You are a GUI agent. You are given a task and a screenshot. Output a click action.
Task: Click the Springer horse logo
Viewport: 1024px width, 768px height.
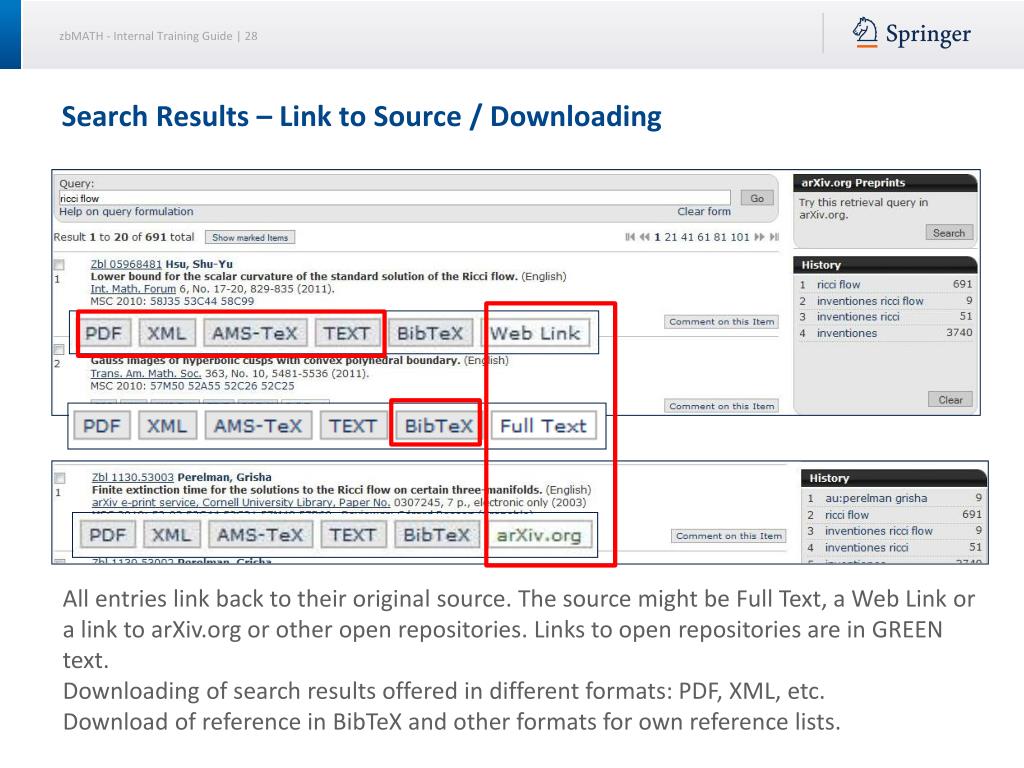[865, 33]
